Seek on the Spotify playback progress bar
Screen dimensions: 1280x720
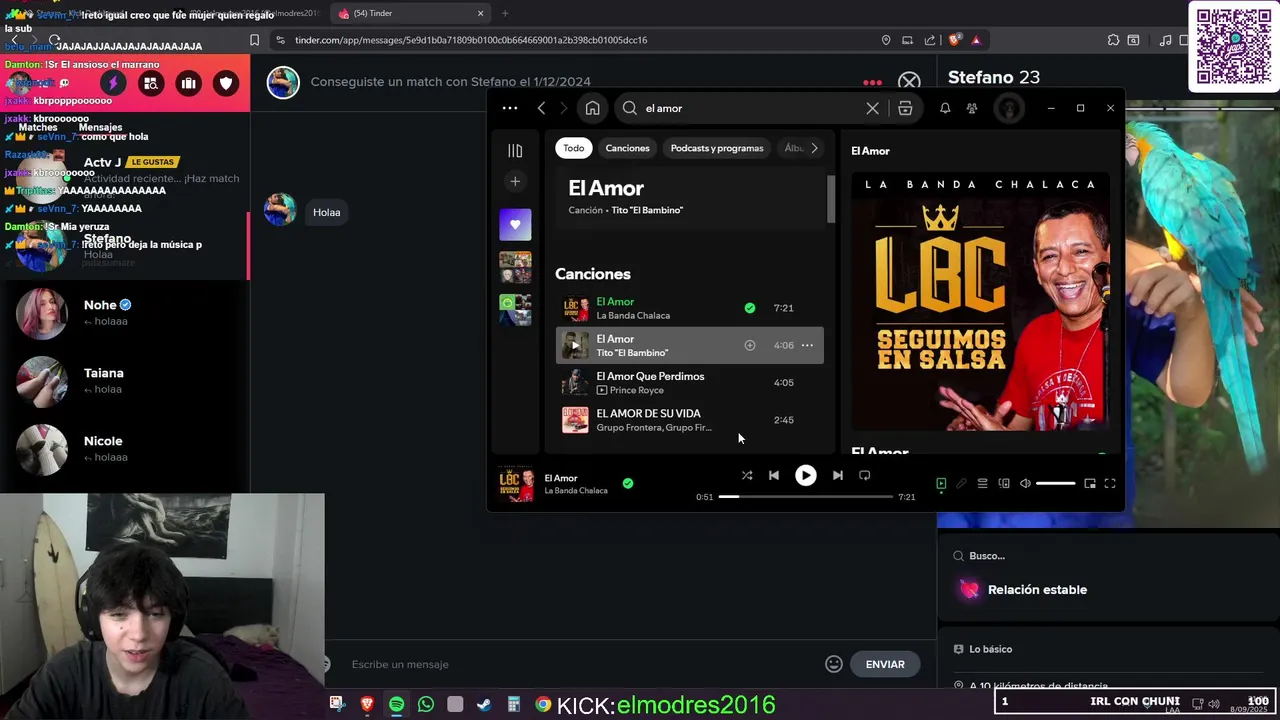805,497
